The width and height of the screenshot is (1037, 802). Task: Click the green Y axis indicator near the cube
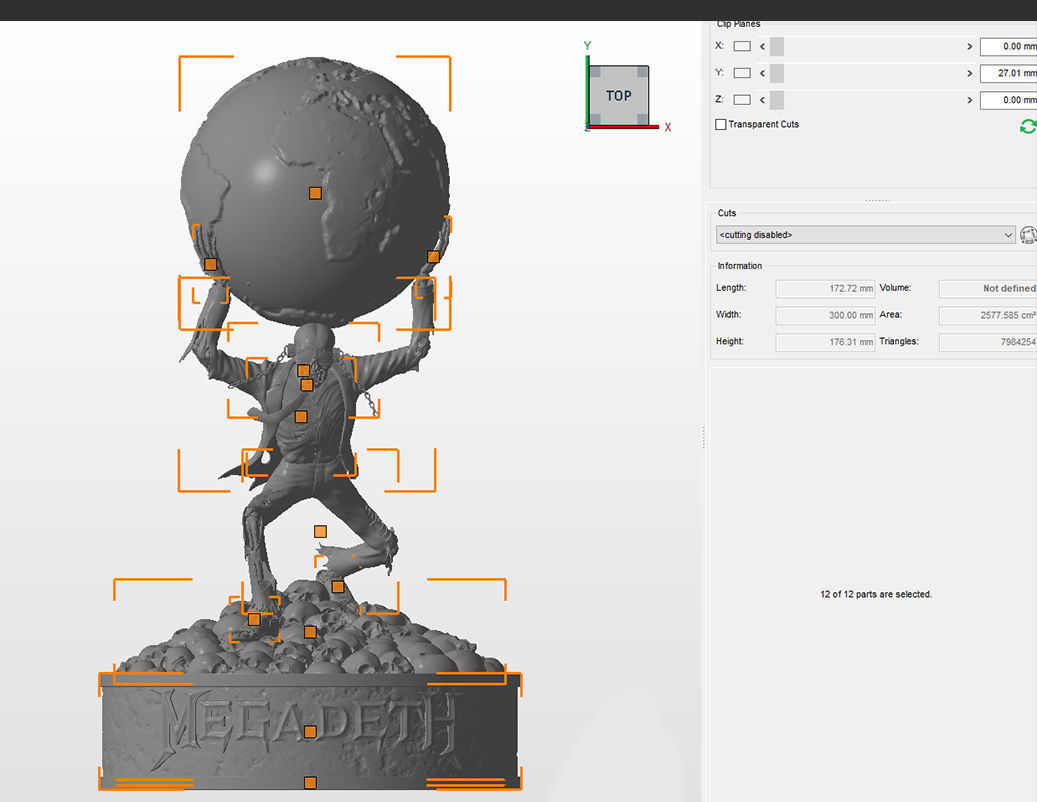(586, 45)
